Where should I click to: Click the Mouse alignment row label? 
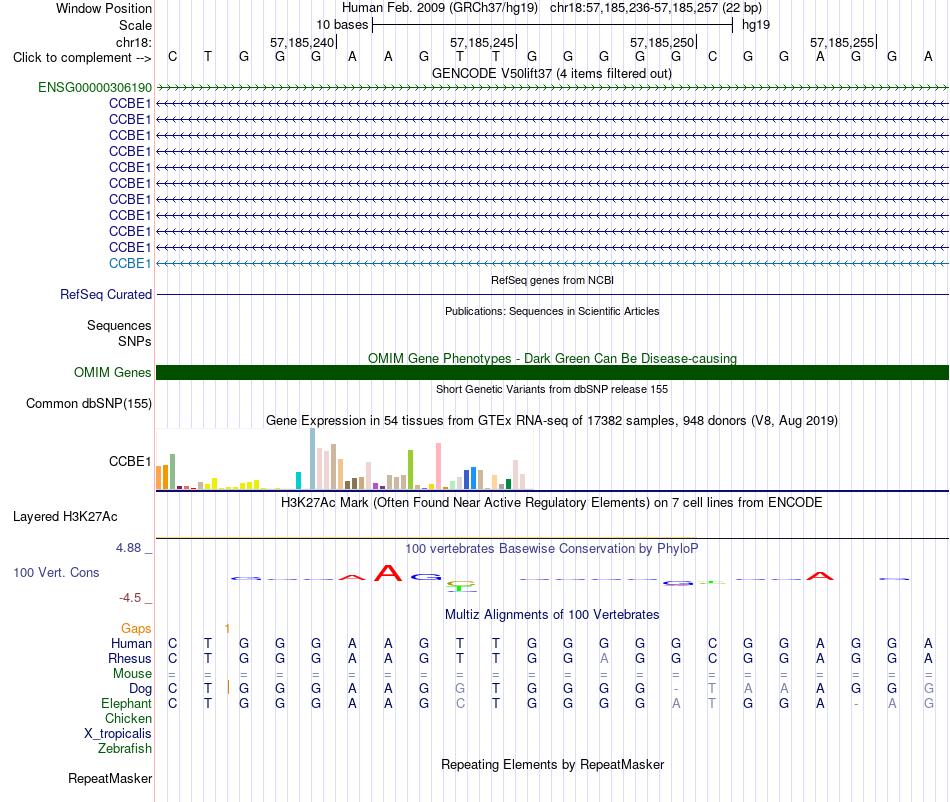click(x=132, y=674)
